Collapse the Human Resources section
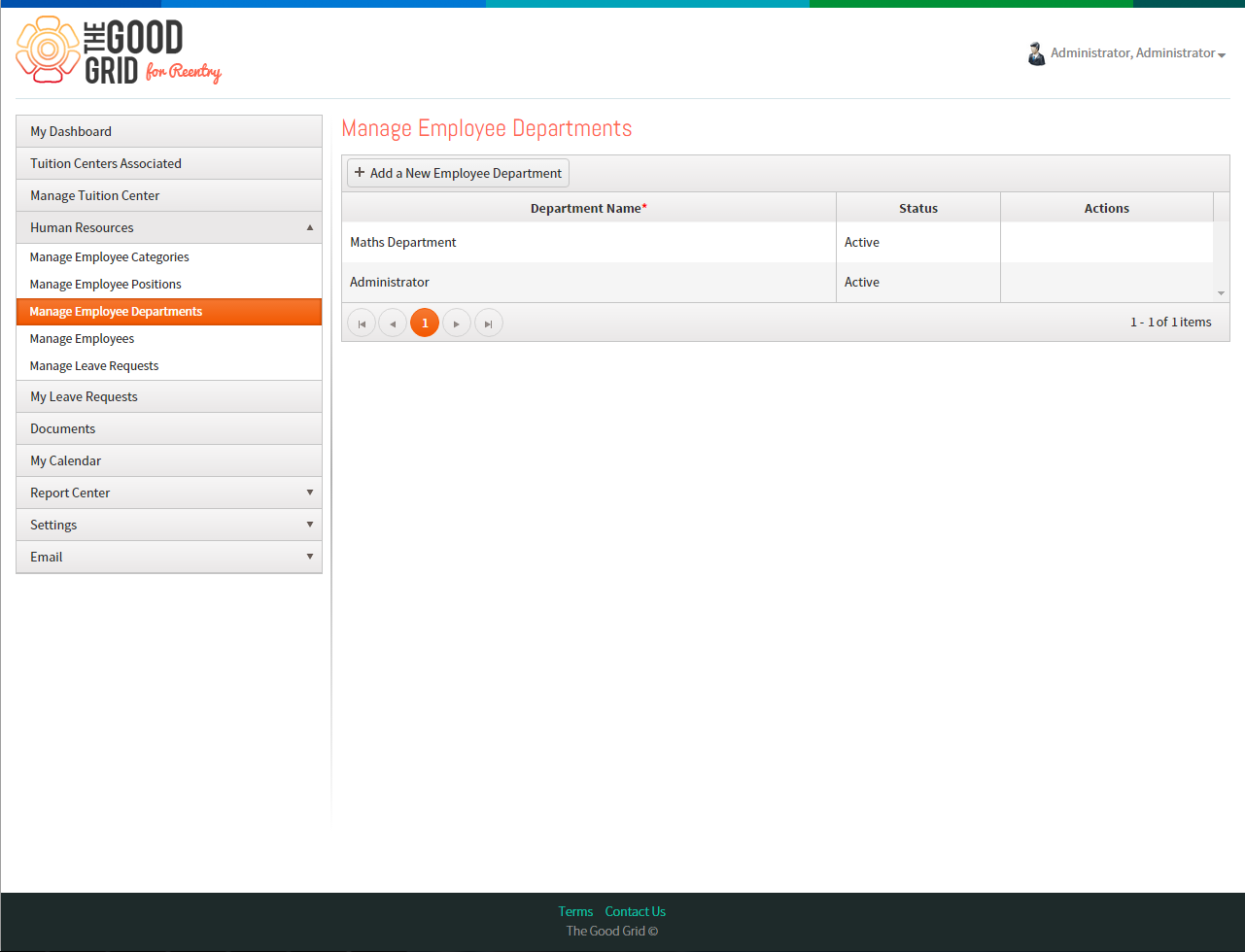This screenshot has width=1245, height=952. pos(169,227)
